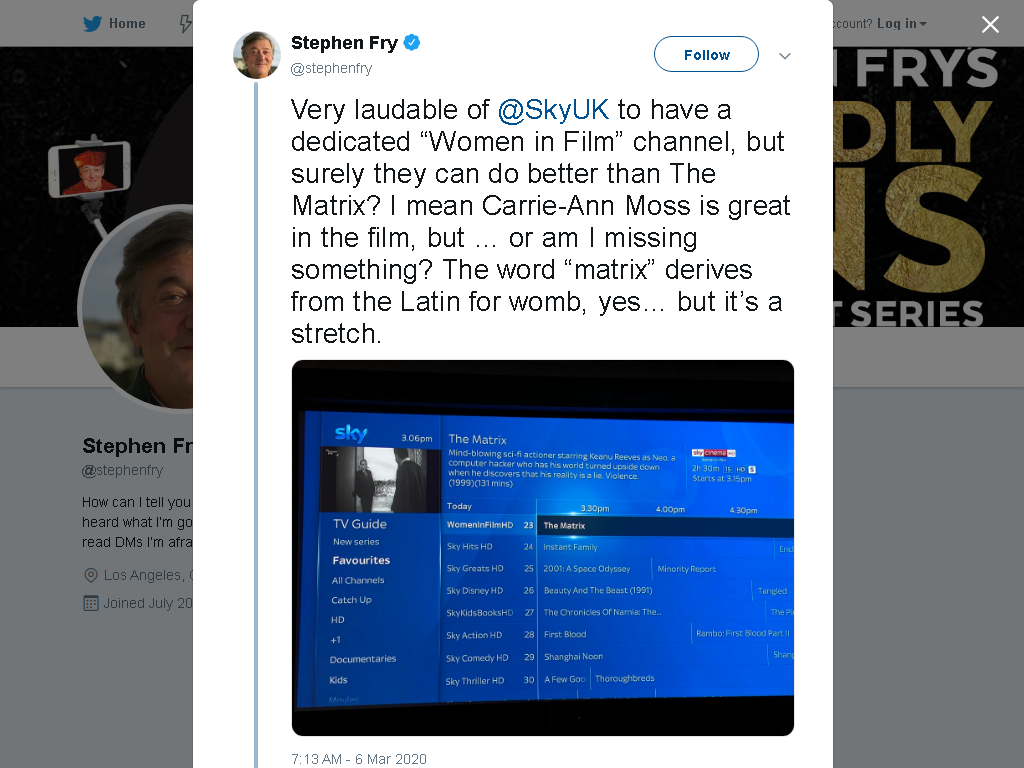Open the Sky TV guide photo

[x=543, y=548]
